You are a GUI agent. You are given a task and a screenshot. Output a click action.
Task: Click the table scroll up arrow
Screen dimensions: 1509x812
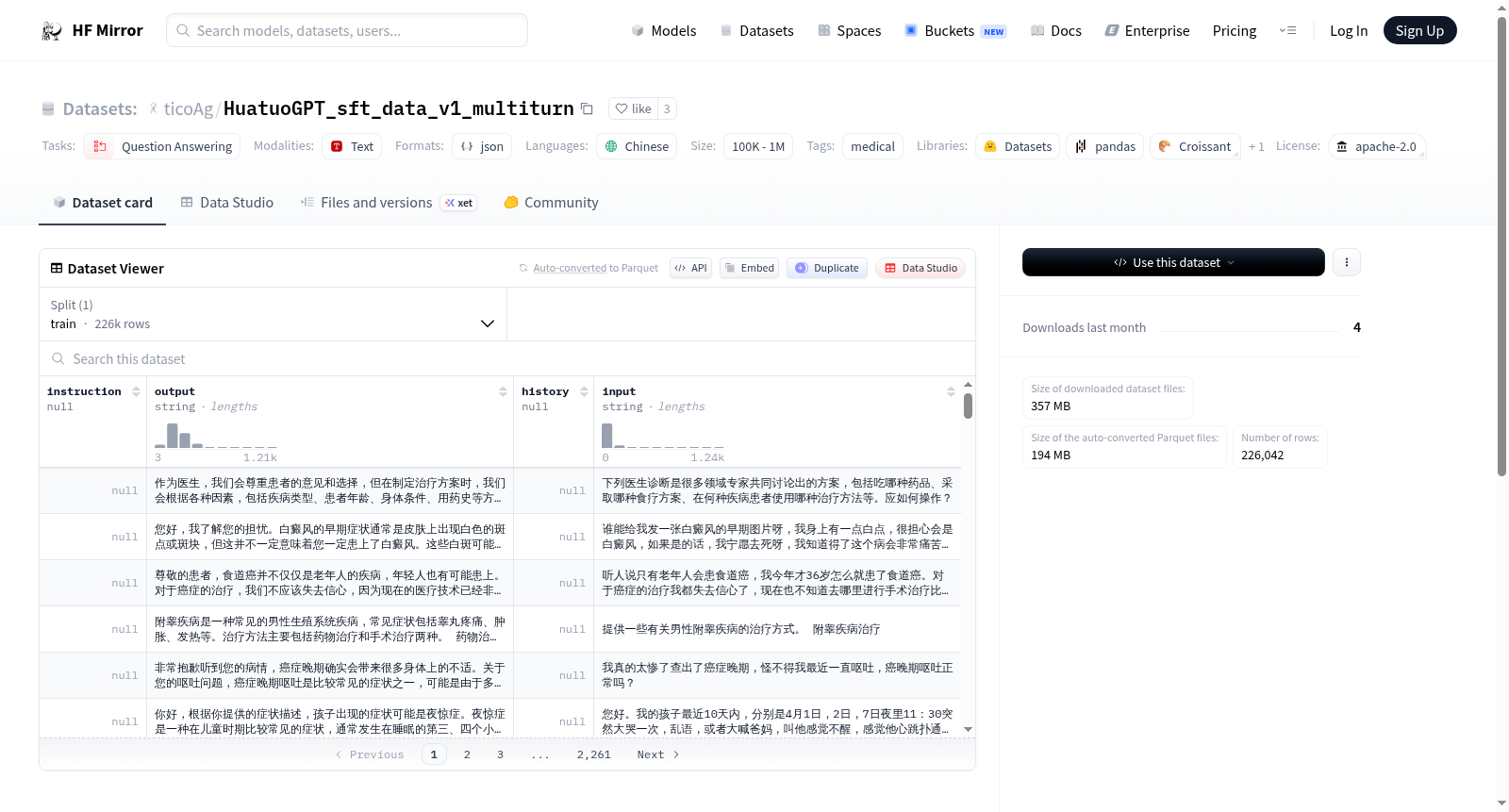pos(968,385)
